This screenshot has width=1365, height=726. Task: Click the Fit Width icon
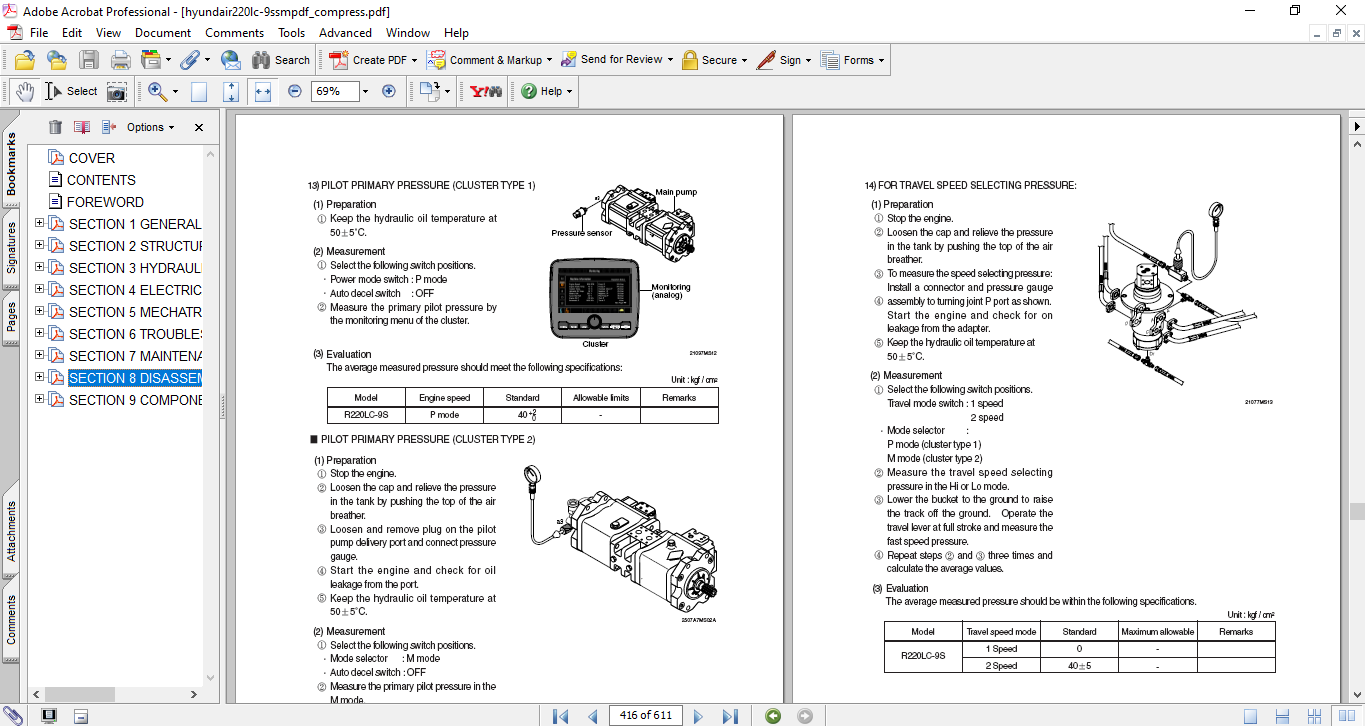point(263,91)
